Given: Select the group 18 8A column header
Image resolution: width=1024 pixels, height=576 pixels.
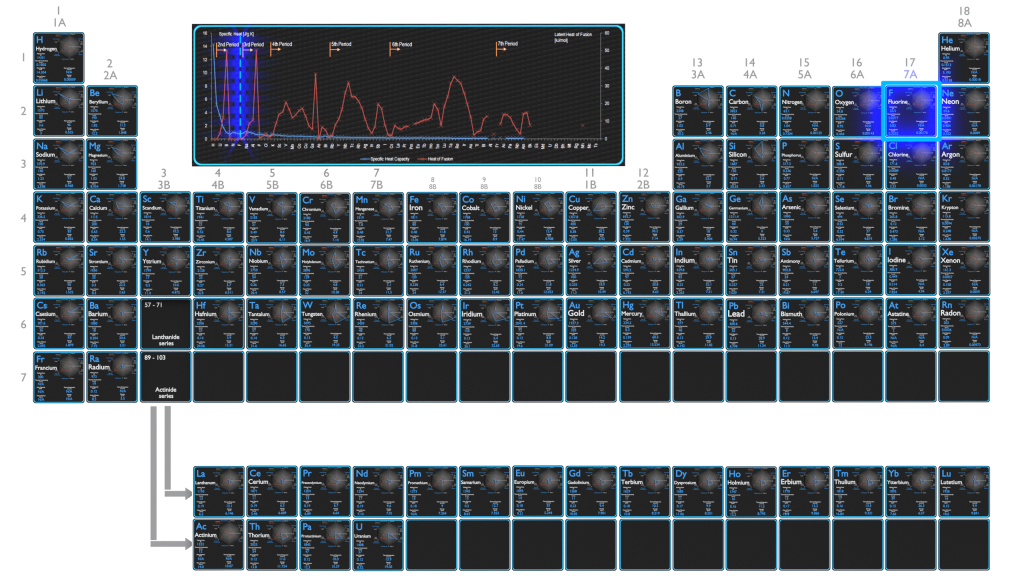Looking at the screenshot, I should point(964,16).
